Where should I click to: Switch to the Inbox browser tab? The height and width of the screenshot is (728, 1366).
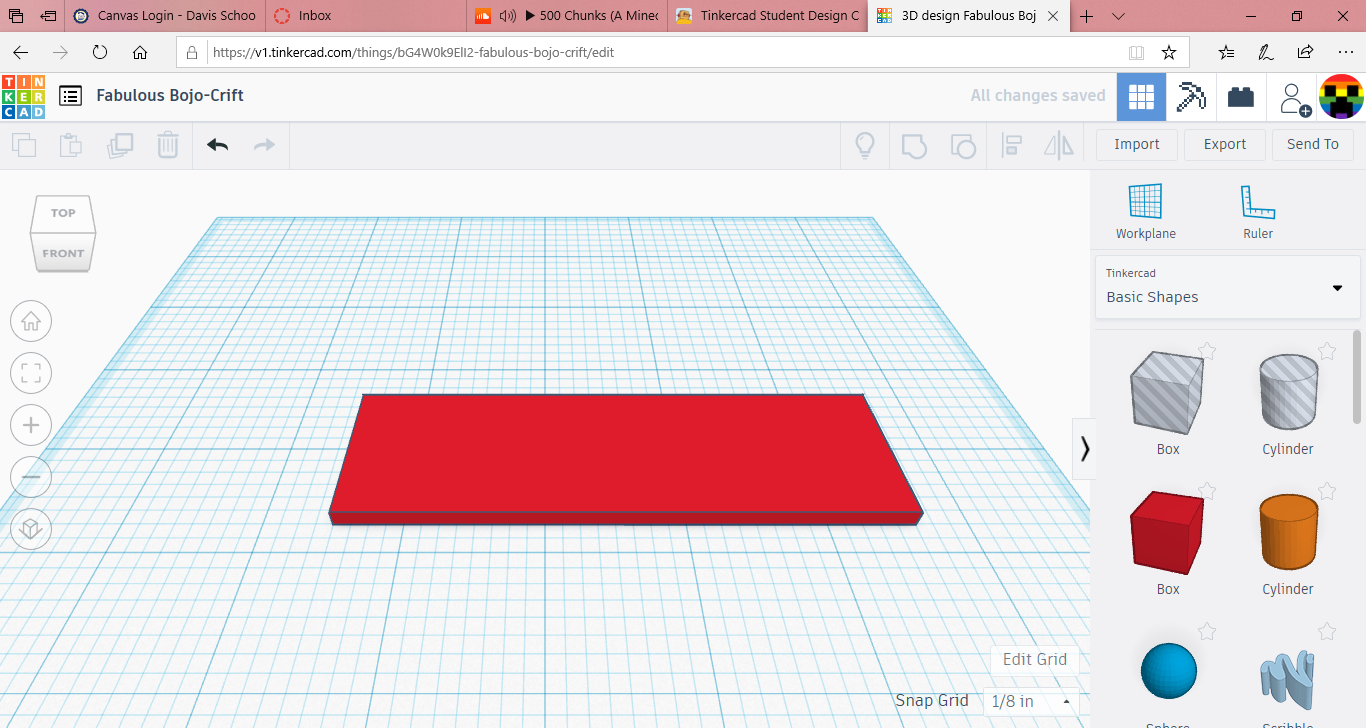coord(366,16)
